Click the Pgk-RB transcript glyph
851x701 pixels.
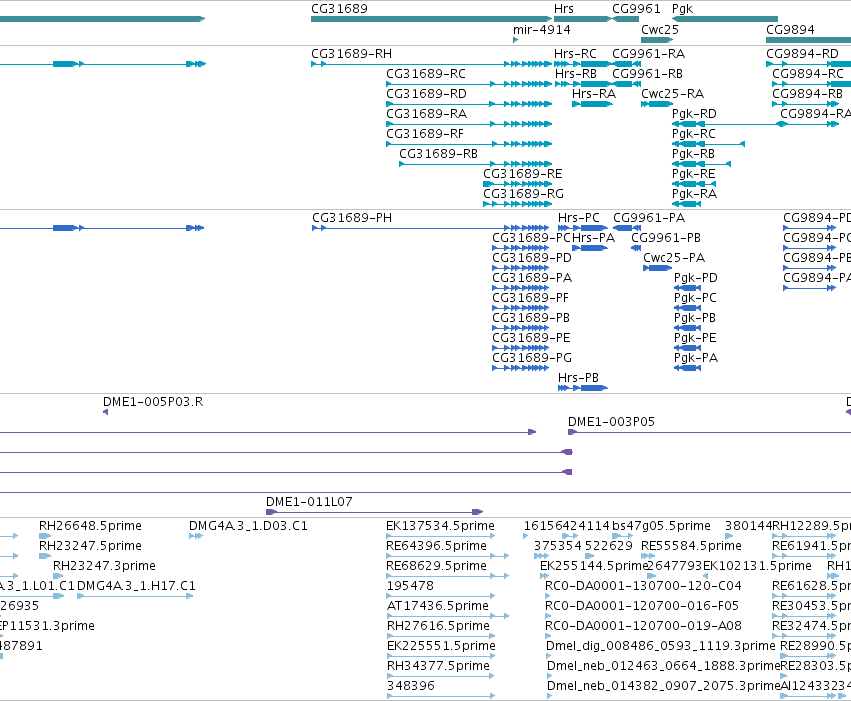pos(701,164)
